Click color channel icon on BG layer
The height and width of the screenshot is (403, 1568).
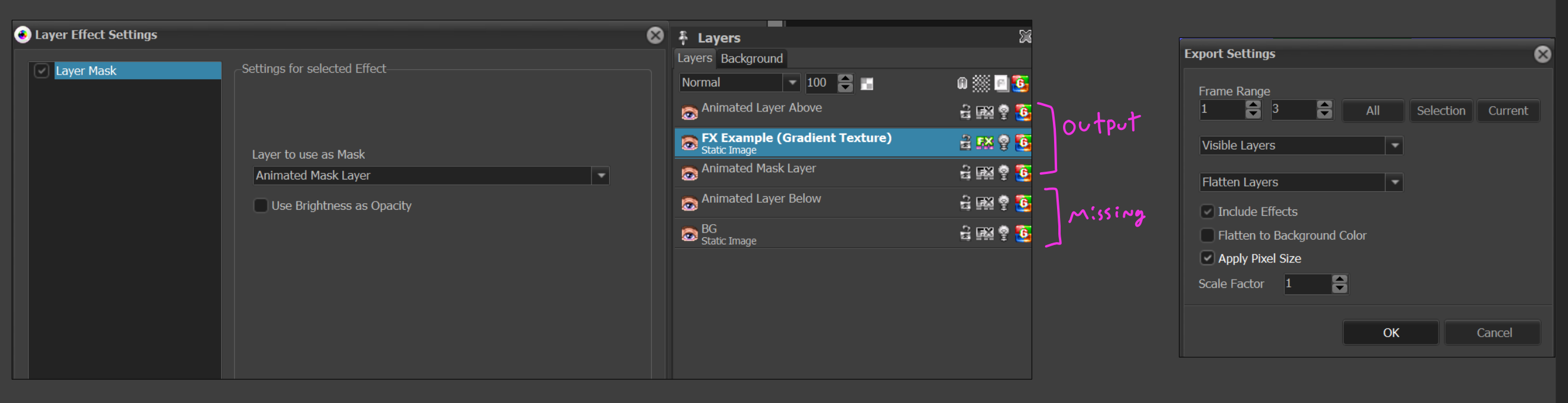pos(1022,234)
